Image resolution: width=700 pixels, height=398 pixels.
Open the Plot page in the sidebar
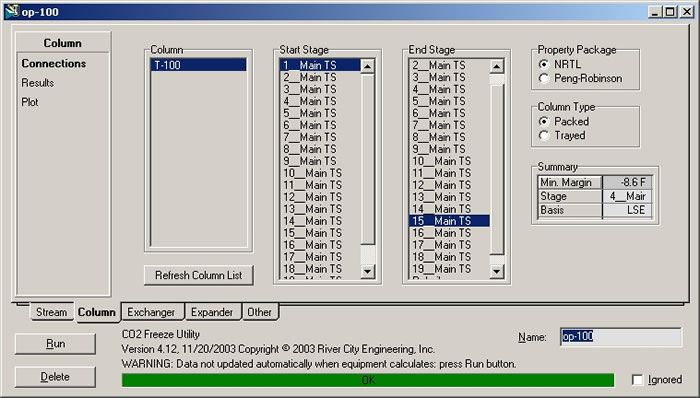[30, 102]
